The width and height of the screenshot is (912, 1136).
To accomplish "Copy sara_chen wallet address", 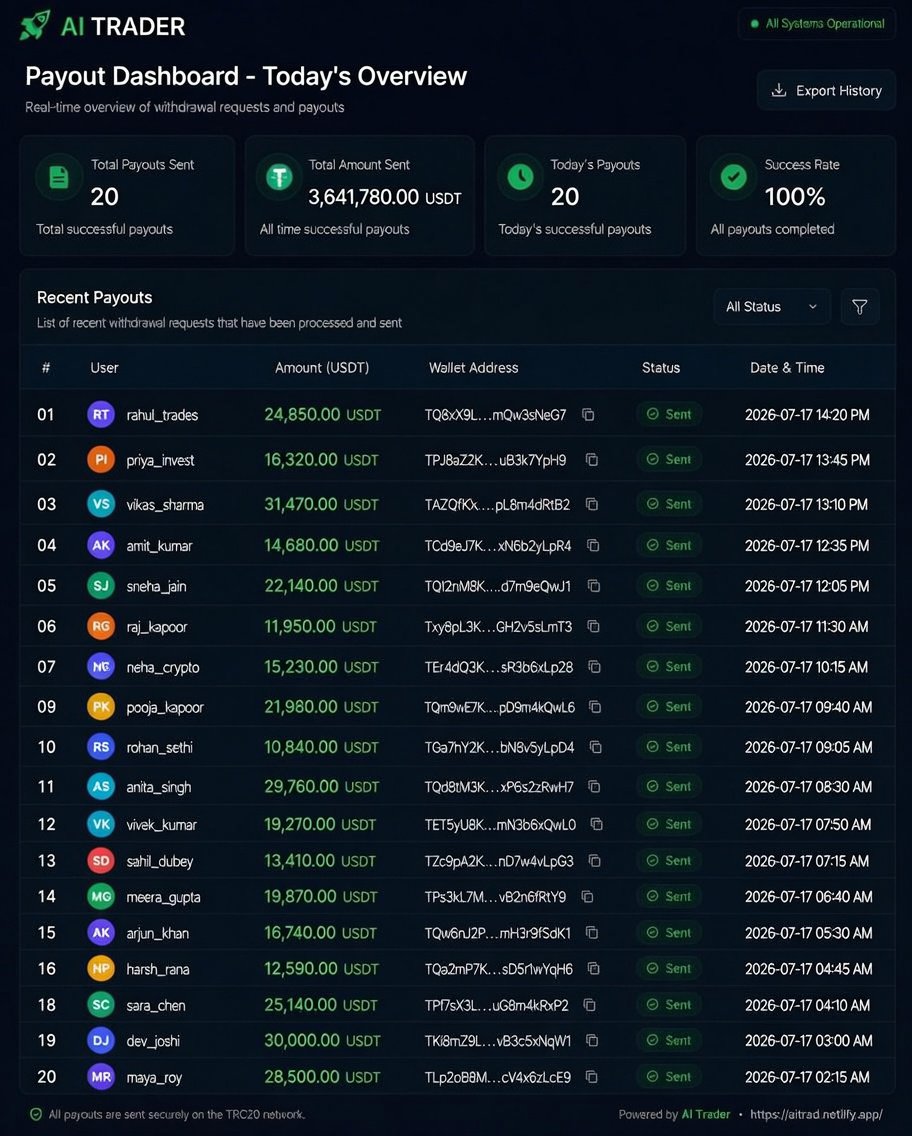I will [590, 1005].
